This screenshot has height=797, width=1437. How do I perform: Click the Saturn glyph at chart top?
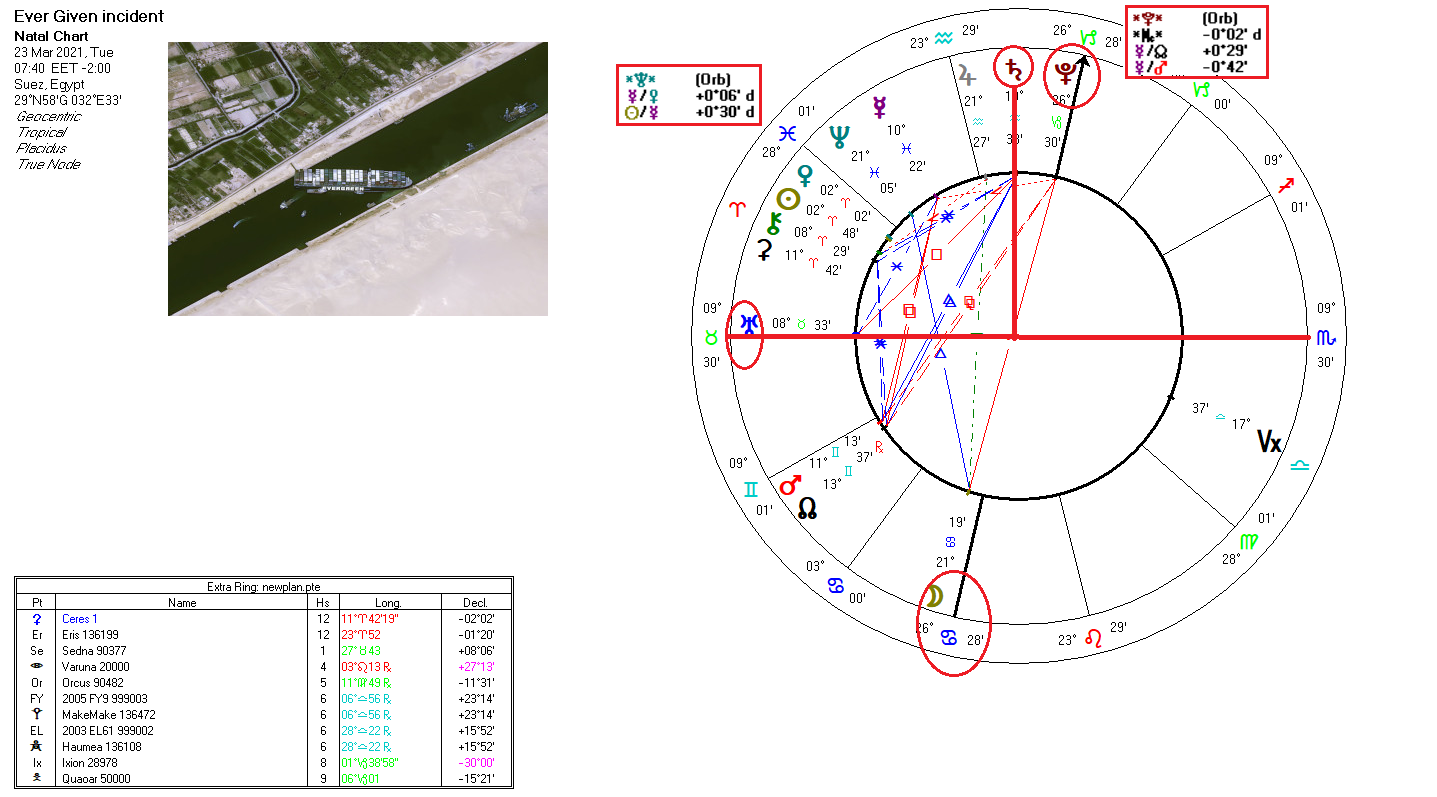[1014, 70]
